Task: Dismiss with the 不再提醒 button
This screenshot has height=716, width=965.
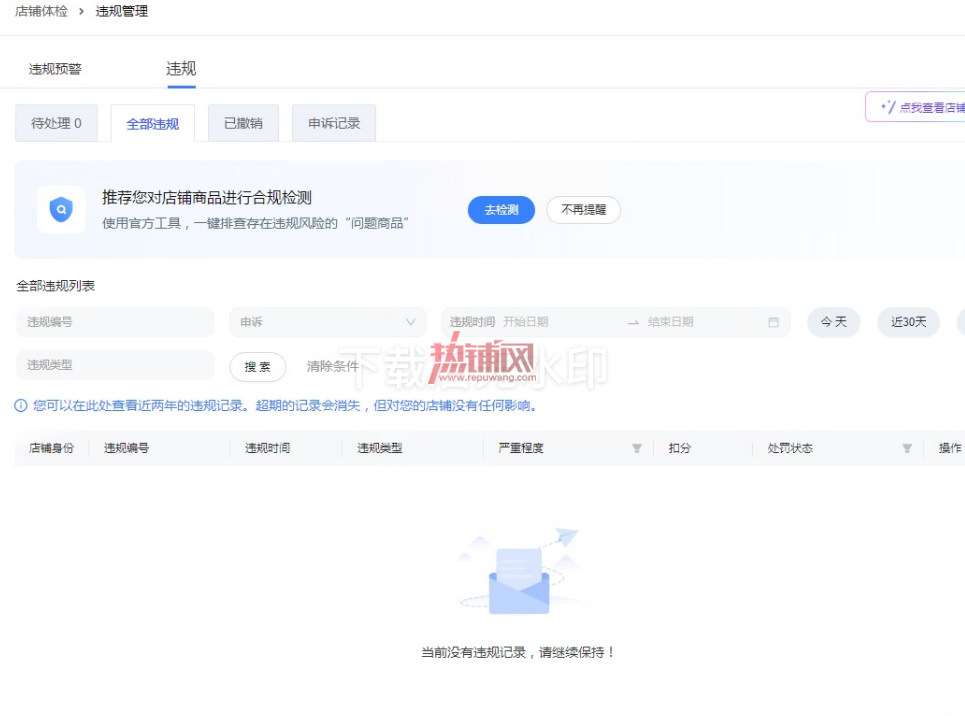Action: pos(583,210)
